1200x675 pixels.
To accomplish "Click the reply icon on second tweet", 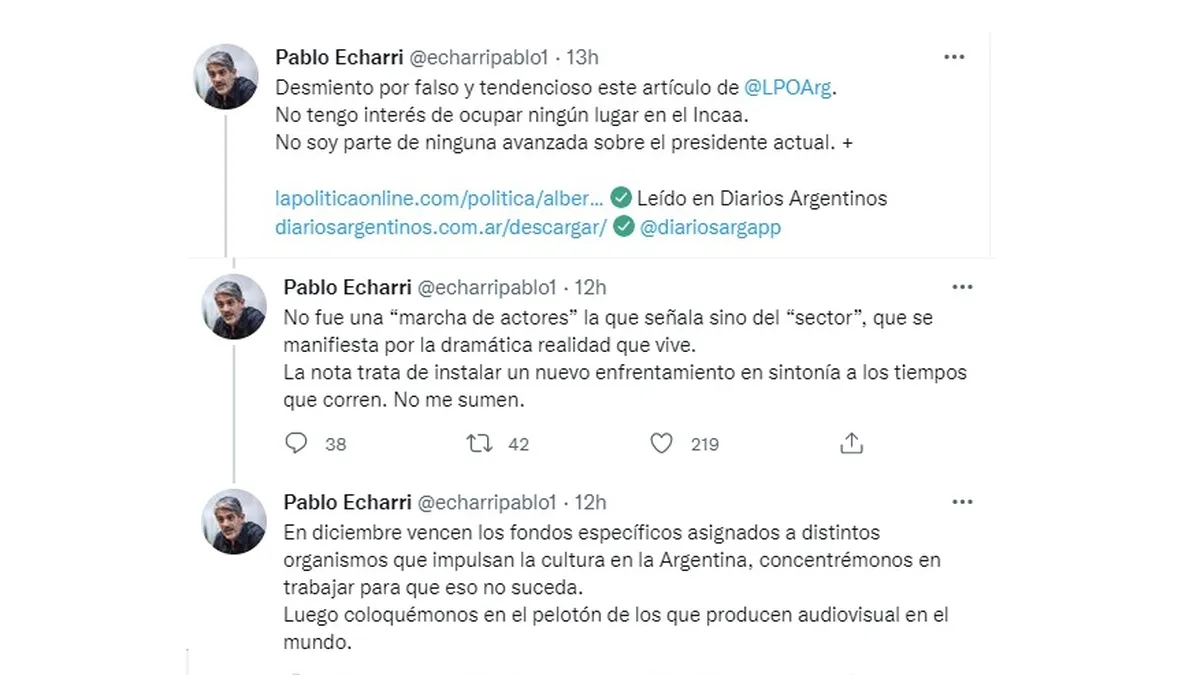I will coord(296,443).
